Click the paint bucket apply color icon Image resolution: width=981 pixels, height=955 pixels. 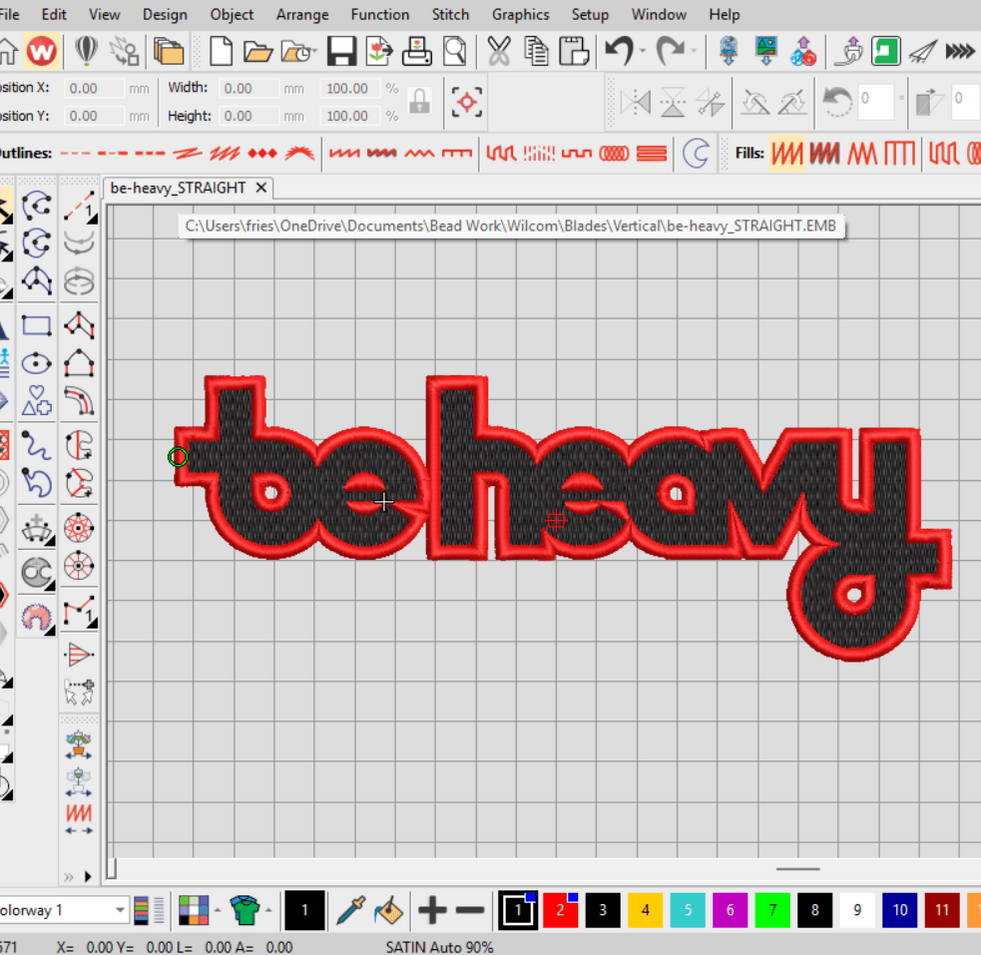(x=388, y=910)
